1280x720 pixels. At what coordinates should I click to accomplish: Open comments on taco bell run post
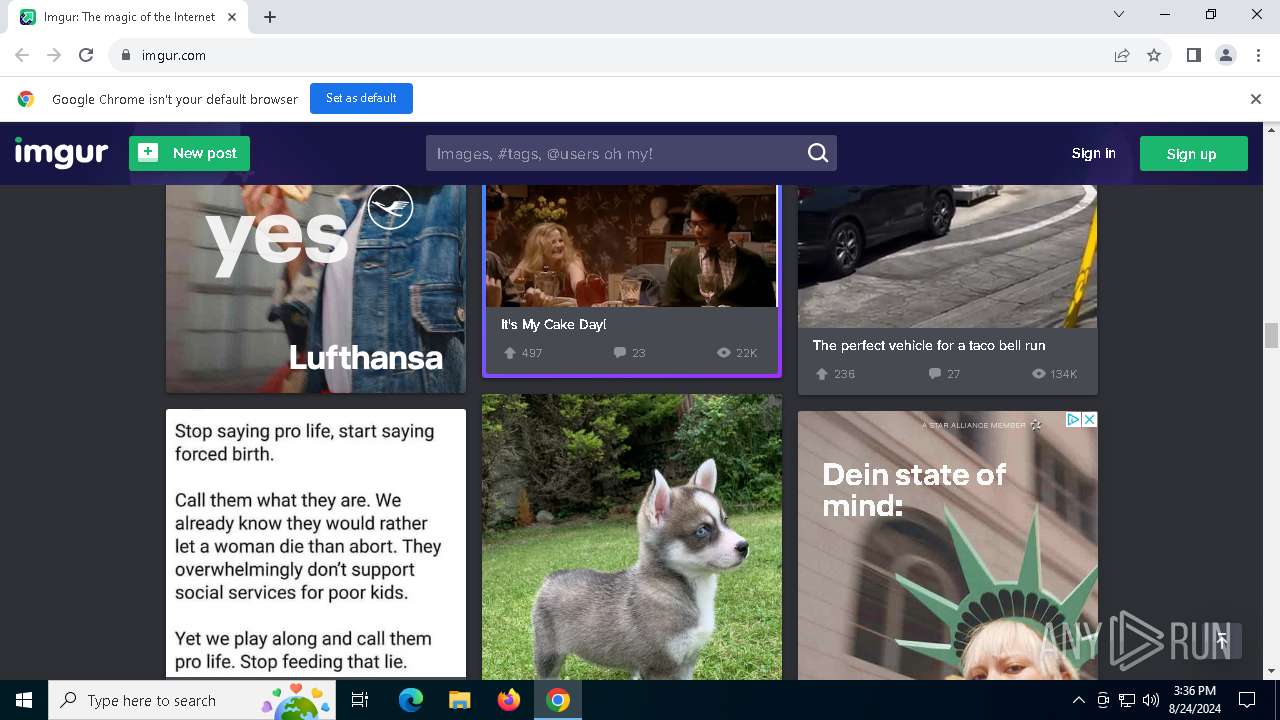tap(935, 374)
